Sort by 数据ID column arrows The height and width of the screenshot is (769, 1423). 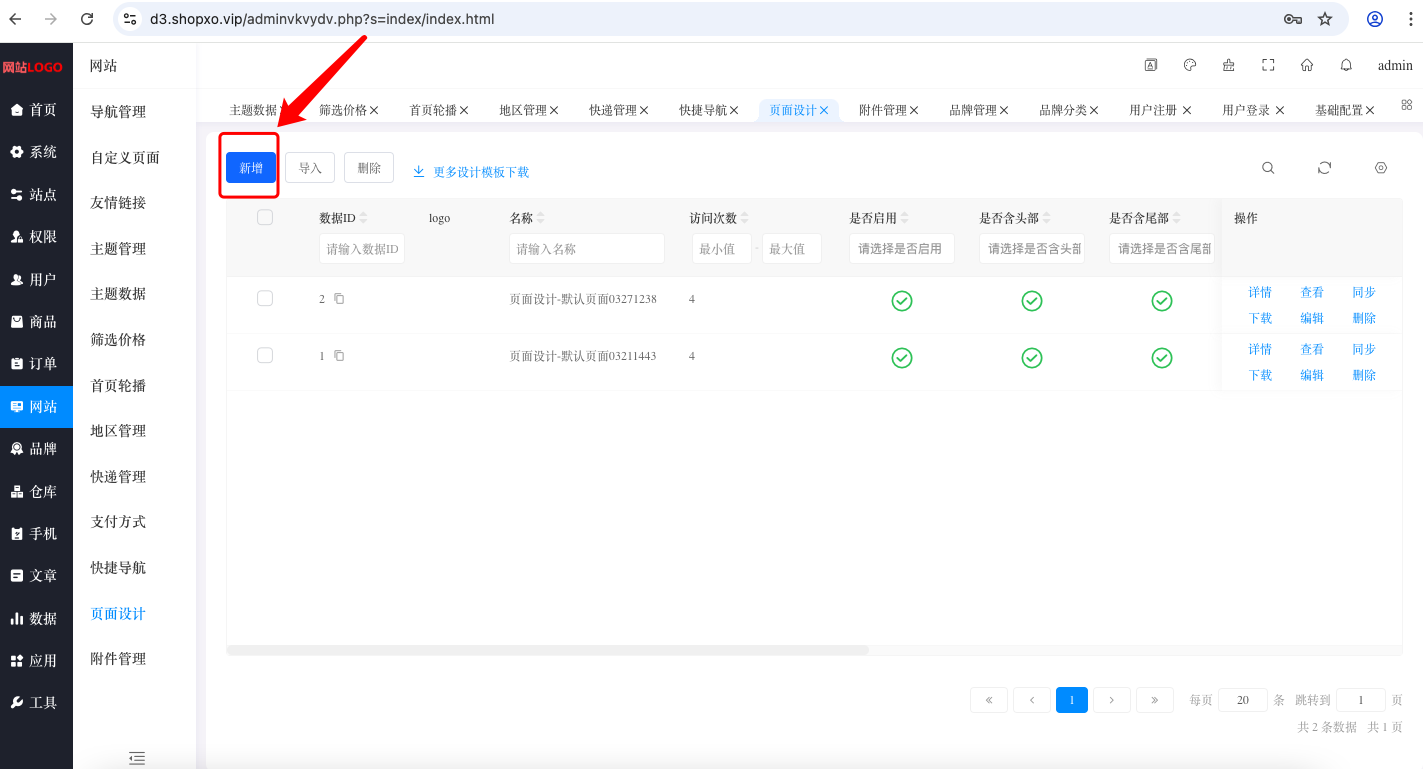tap(364, 218)
